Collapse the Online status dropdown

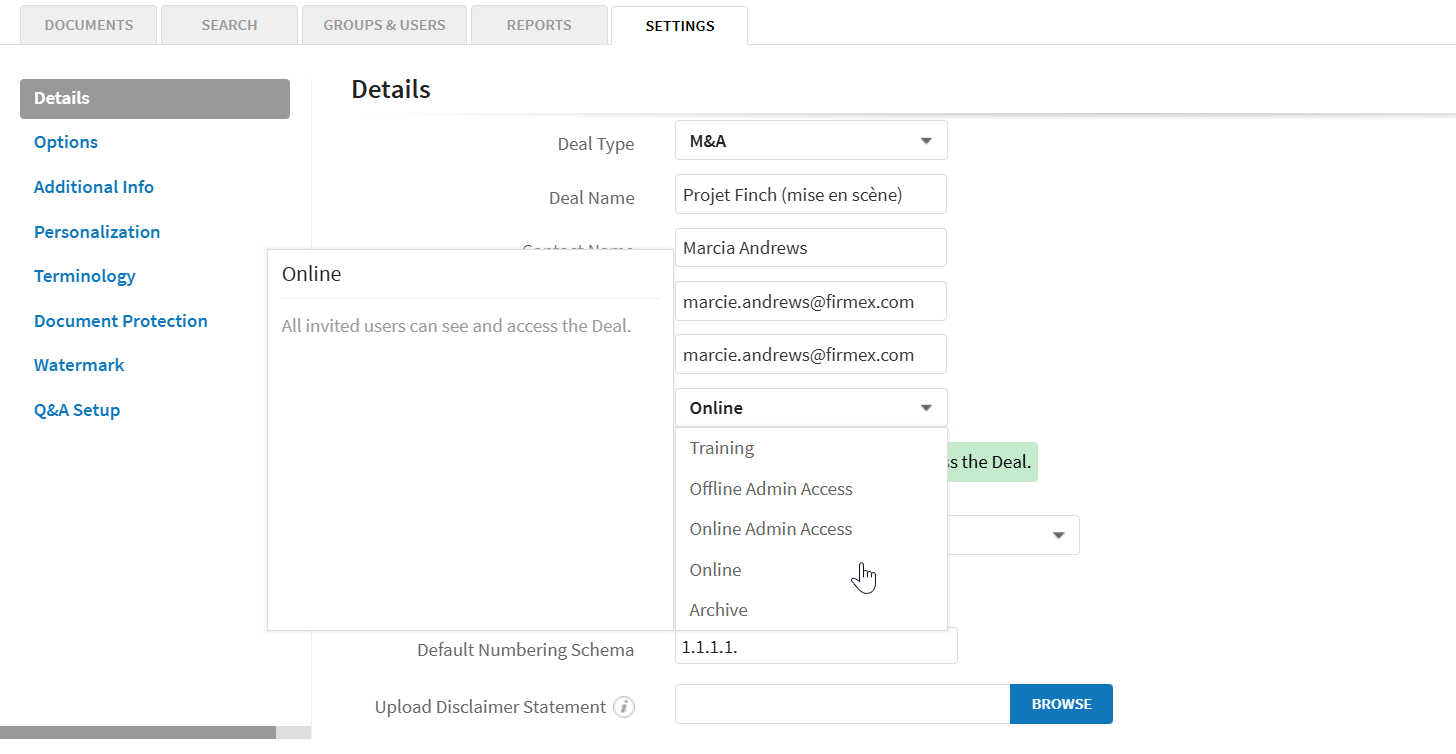811,408
